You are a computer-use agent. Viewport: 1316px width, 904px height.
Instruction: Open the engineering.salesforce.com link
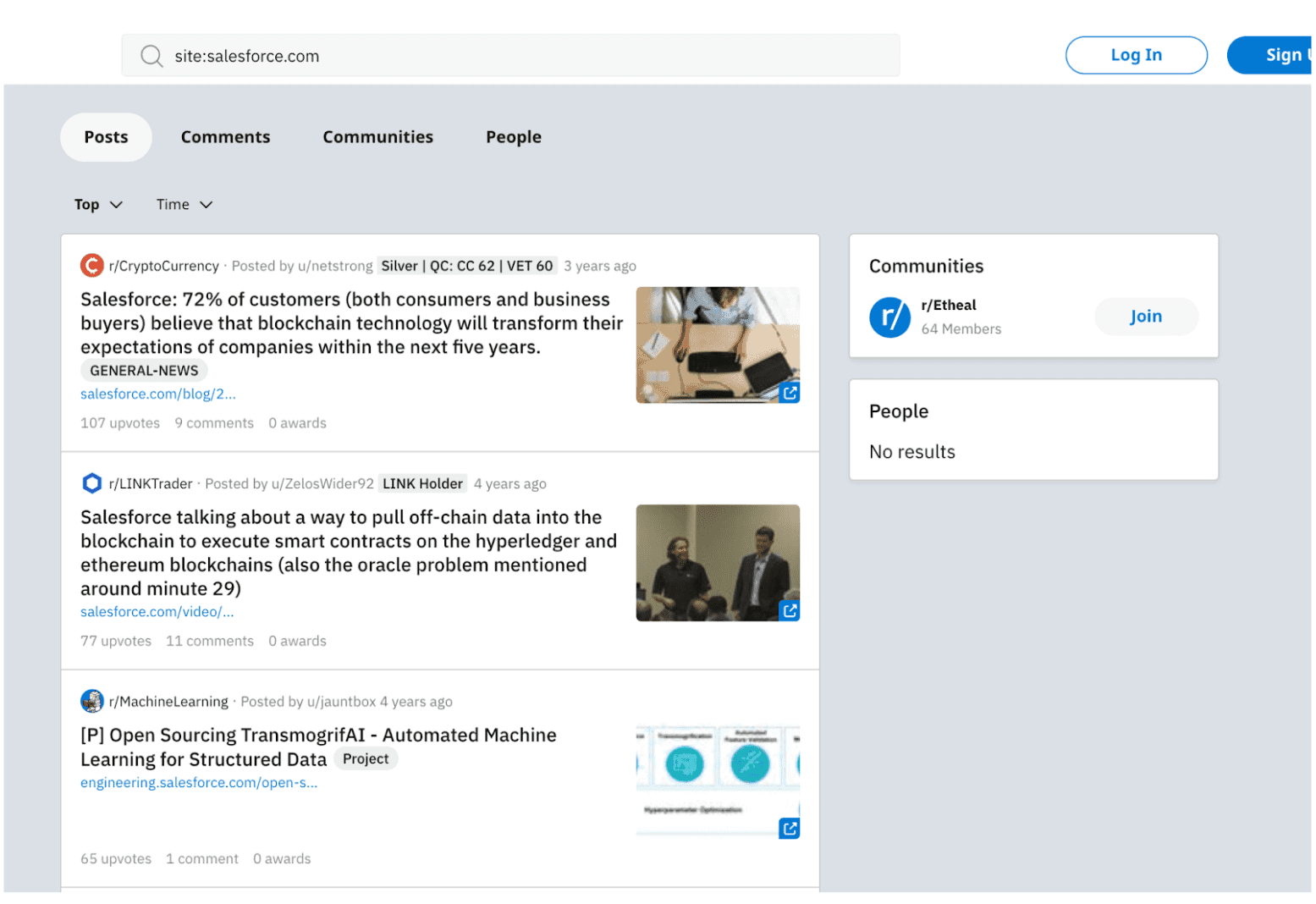click(x=199, y=783)
